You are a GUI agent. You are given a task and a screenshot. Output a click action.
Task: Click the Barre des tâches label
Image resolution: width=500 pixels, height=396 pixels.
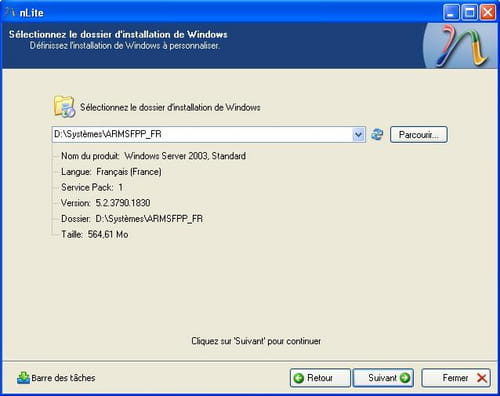pyautogui.click(x=63, y=378)
